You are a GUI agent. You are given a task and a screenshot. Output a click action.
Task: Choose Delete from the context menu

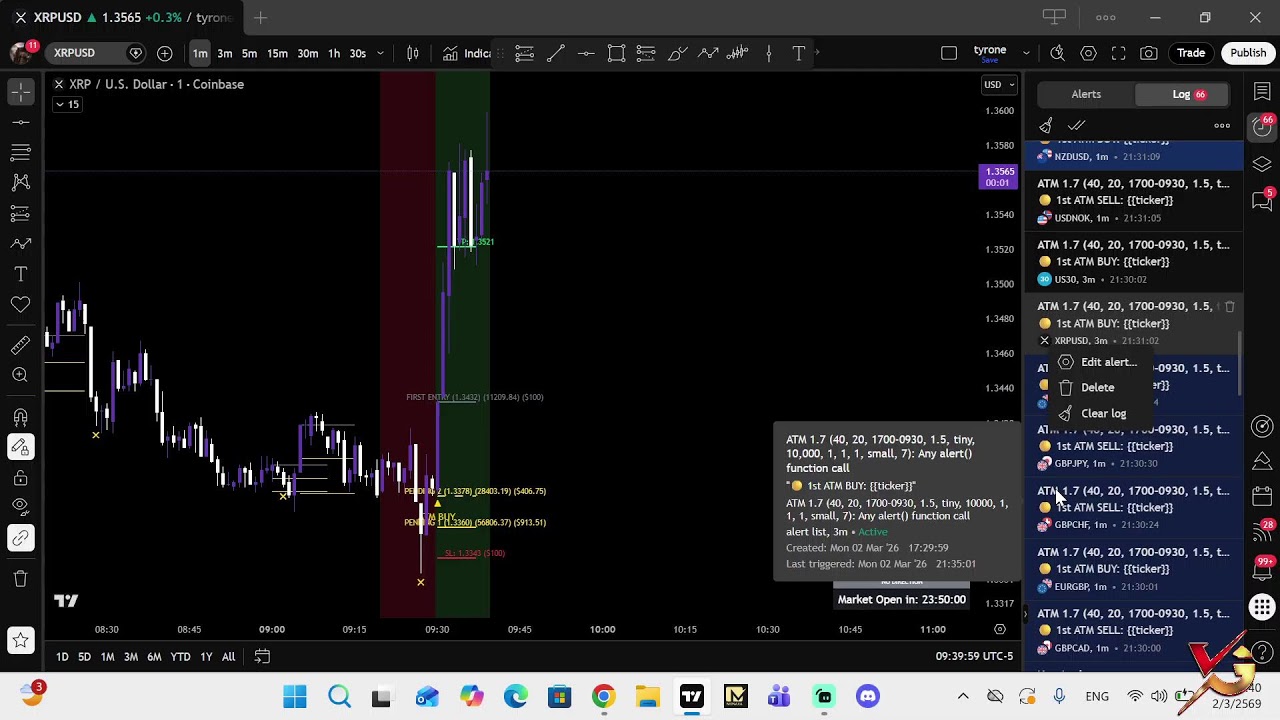click(1098, 387)
